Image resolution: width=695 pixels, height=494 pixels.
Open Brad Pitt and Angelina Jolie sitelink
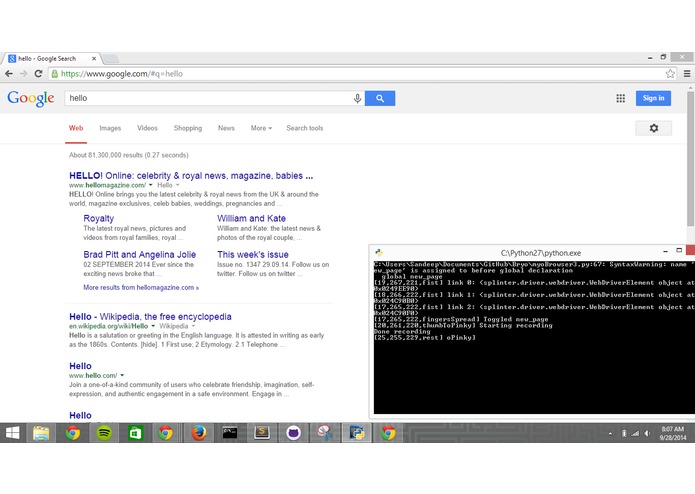point(140,255)
